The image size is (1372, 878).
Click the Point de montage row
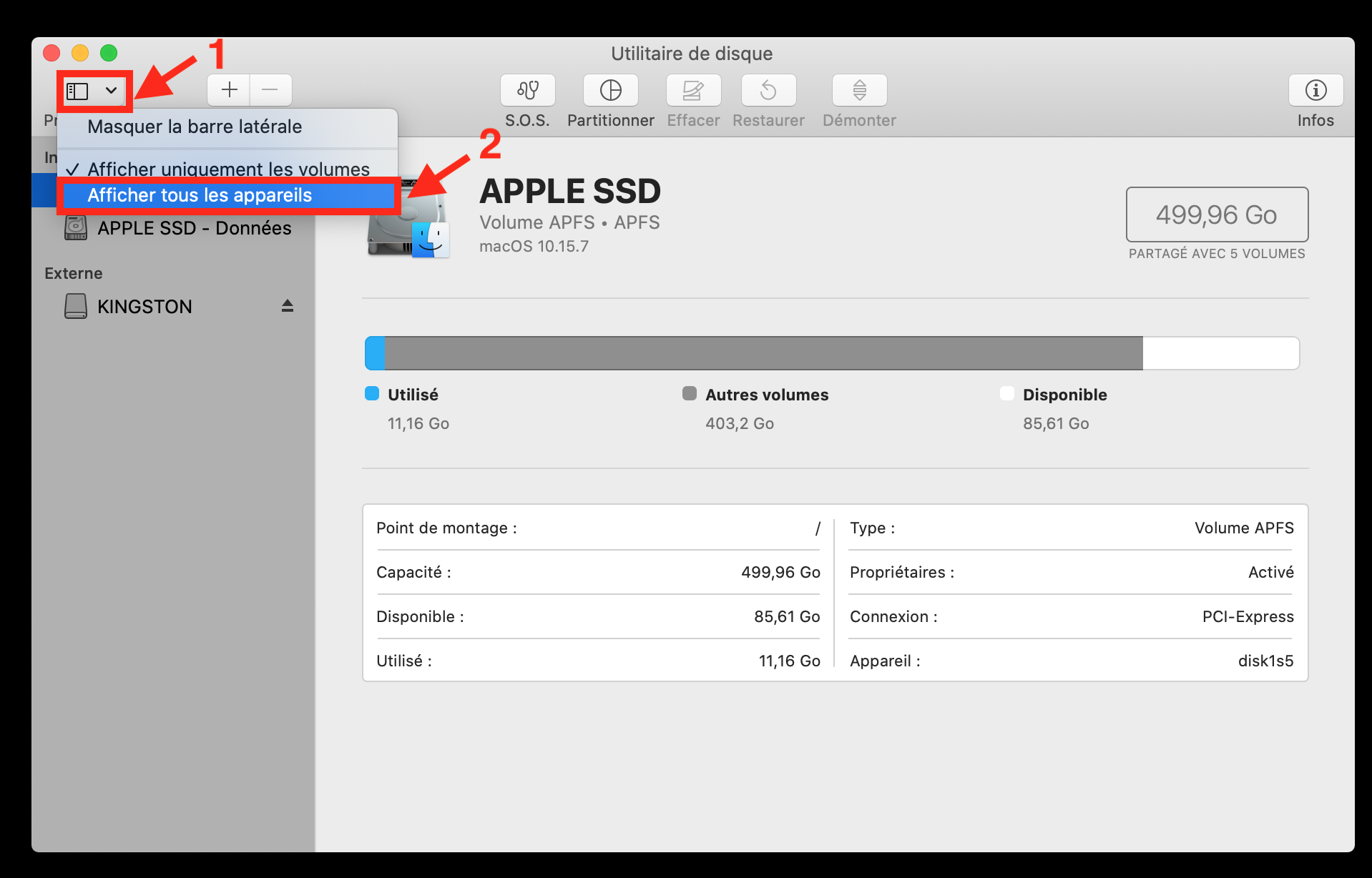point(599,528)
